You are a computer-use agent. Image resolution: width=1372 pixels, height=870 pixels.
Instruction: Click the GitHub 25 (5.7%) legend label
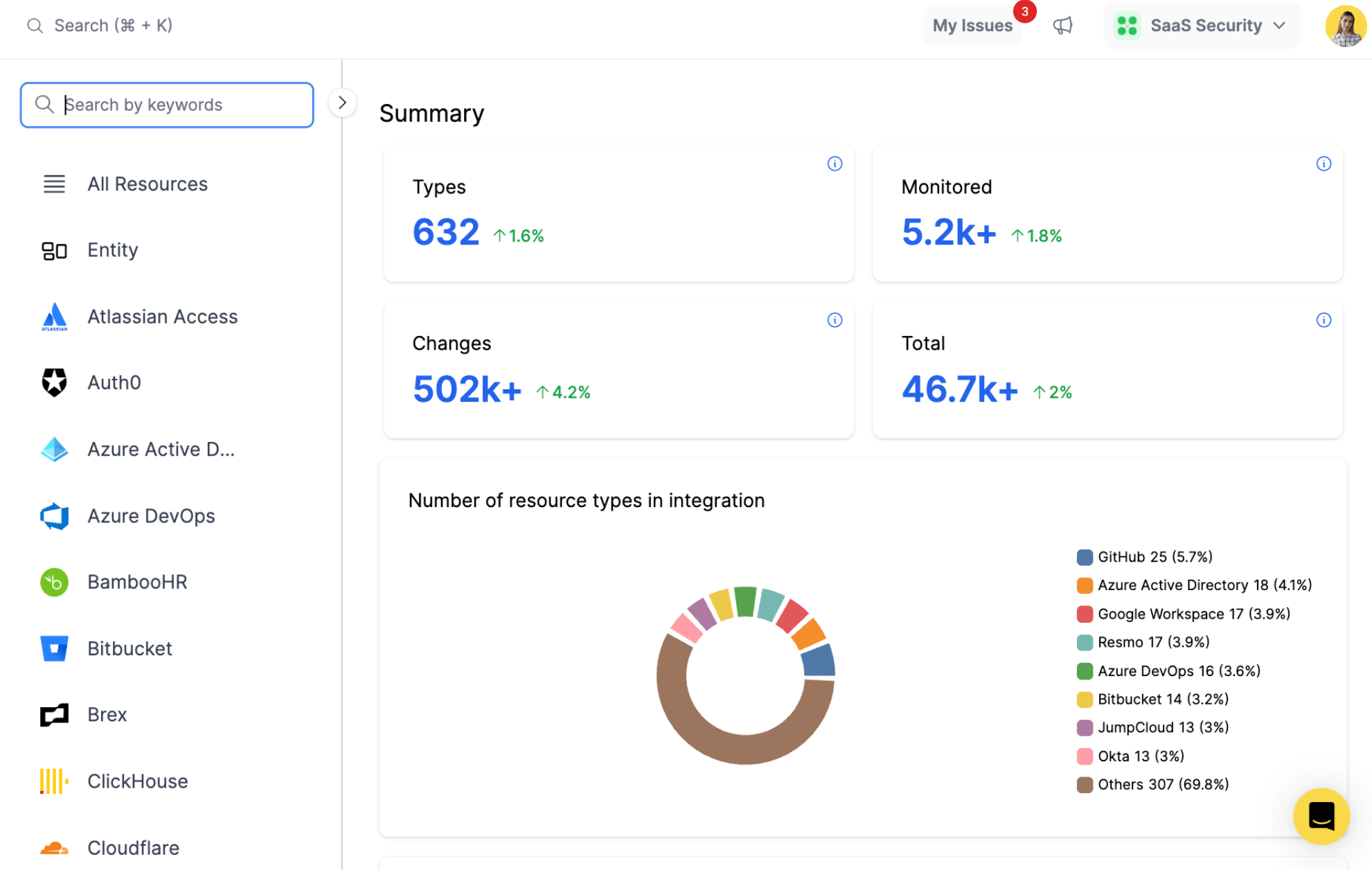(x=1155, y=557)
